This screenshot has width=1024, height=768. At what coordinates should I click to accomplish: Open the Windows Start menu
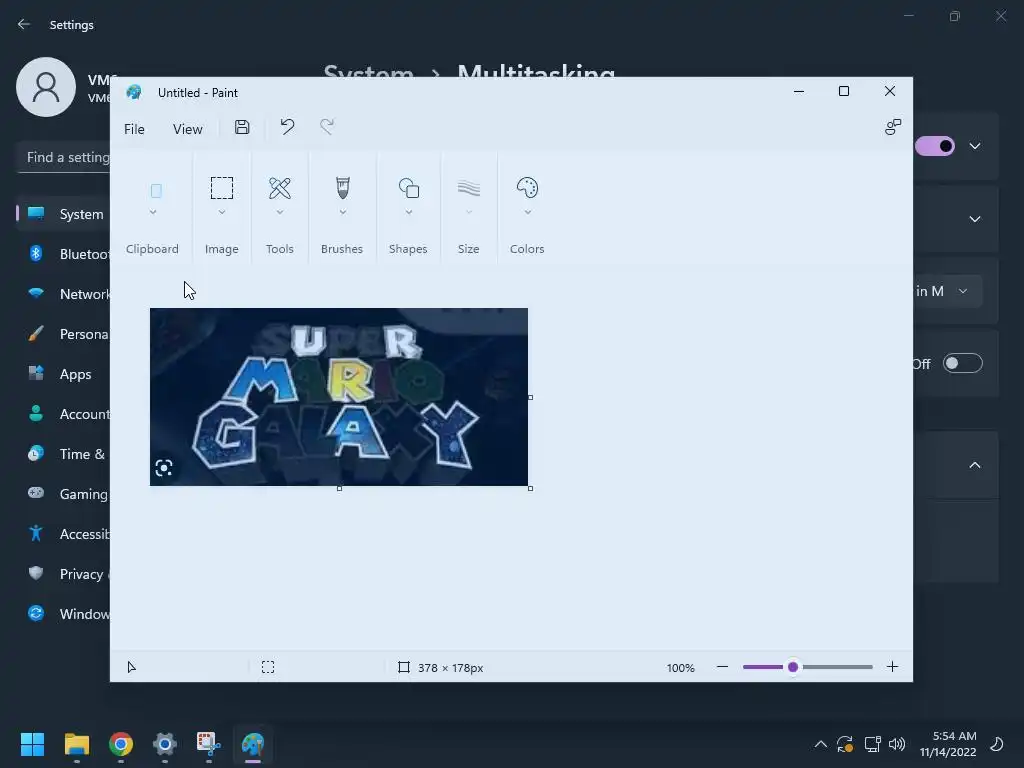tap(32, 743)
